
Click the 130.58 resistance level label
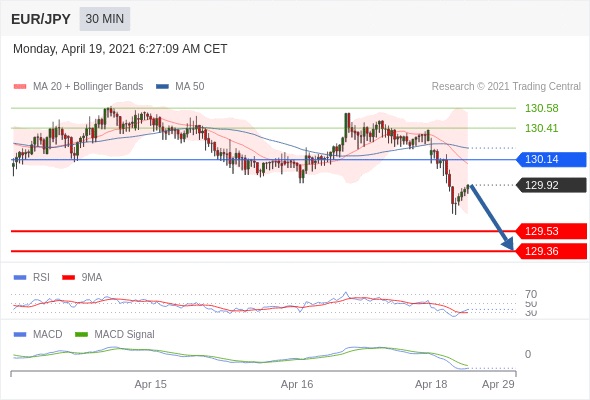point(541,108)
